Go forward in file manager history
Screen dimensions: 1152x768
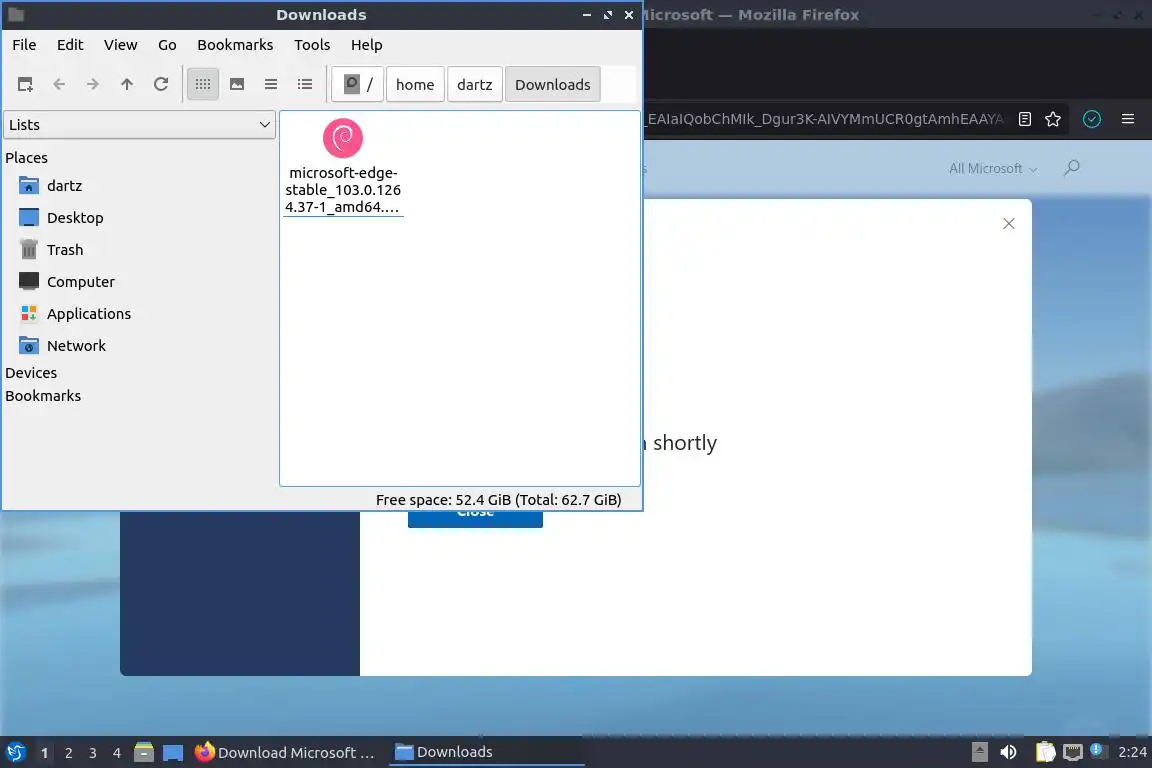point(93,85)
